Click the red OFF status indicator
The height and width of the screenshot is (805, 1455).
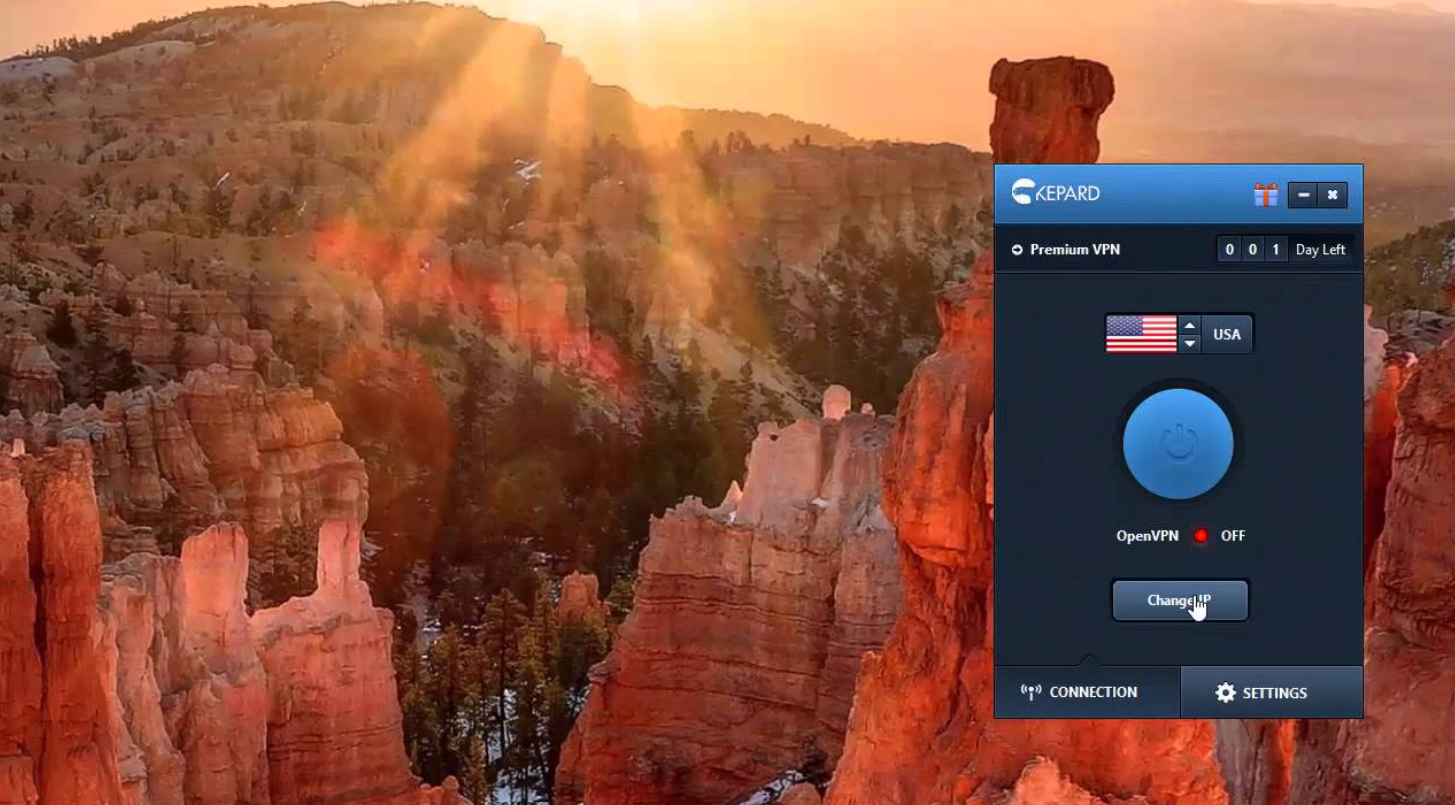pos(1201,536)
